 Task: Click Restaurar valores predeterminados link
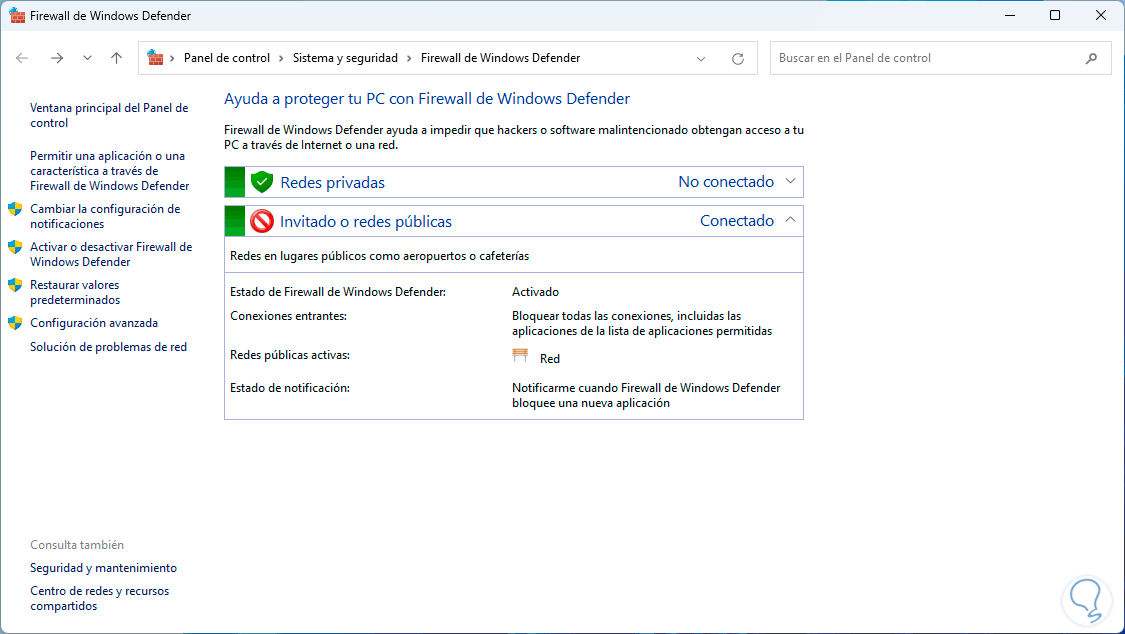coord(75,293)
